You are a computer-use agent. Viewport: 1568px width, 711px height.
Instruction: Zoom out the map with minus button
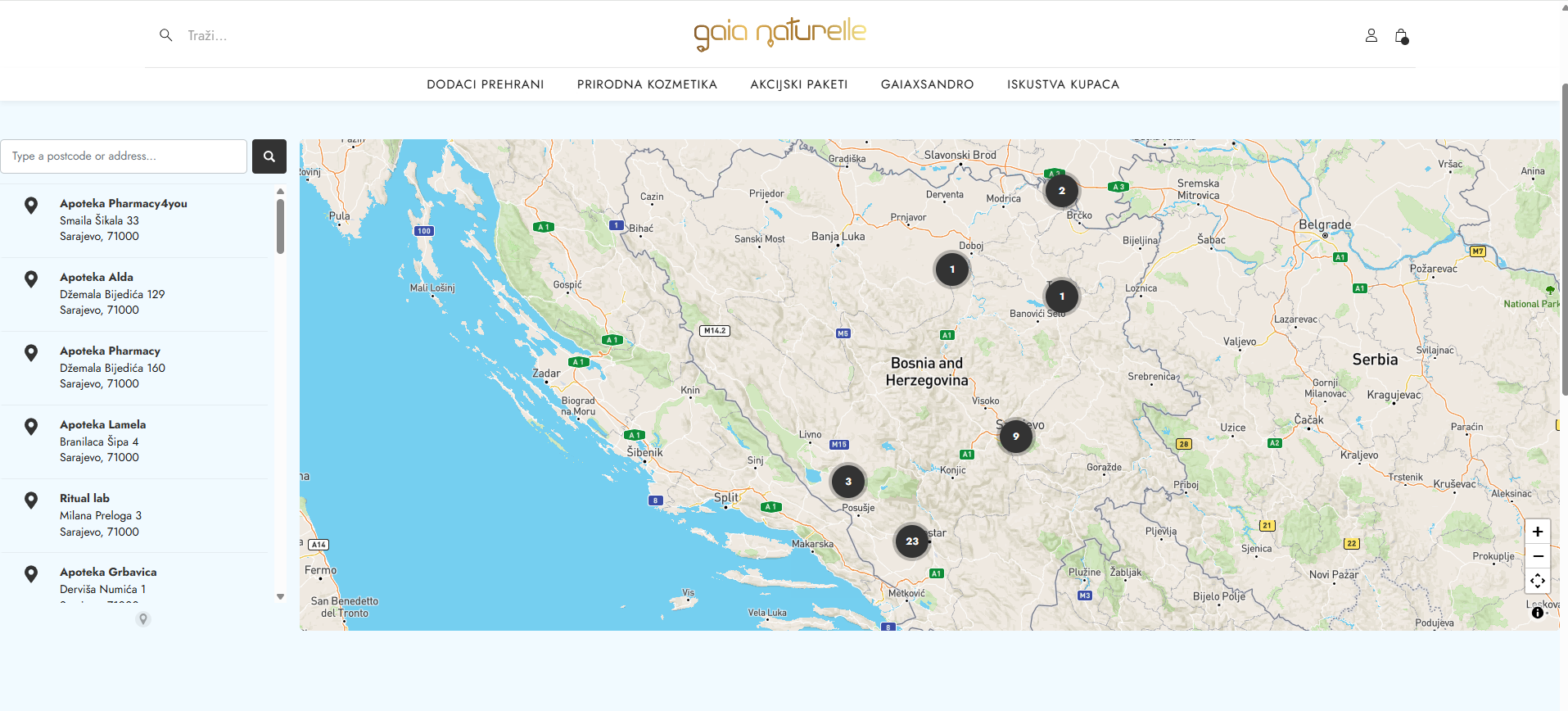(1538, 556)
